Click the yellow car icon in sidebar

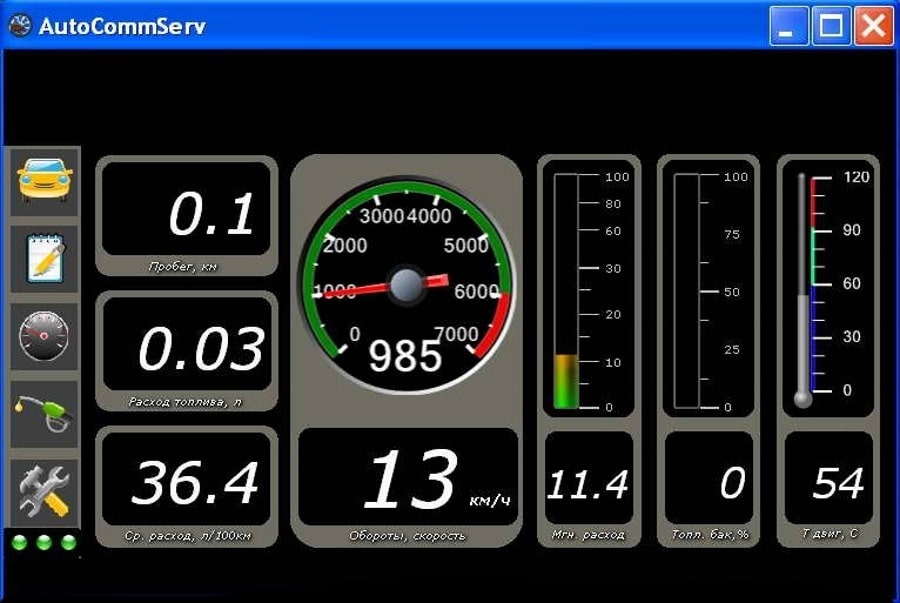[x=44, y=182]
